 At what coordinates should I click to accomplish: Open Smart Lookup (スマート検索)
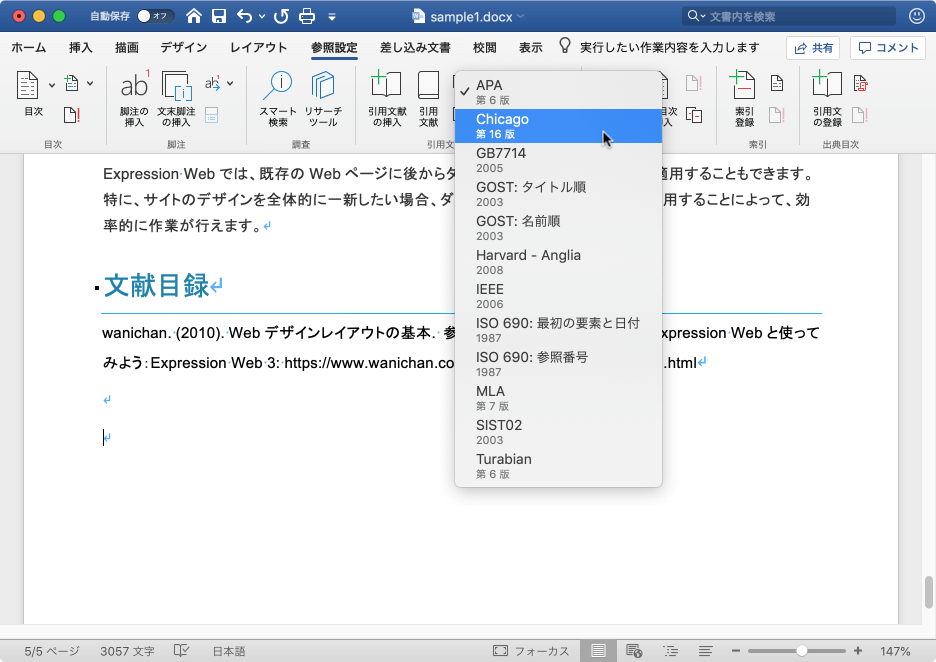click(278, 98)
